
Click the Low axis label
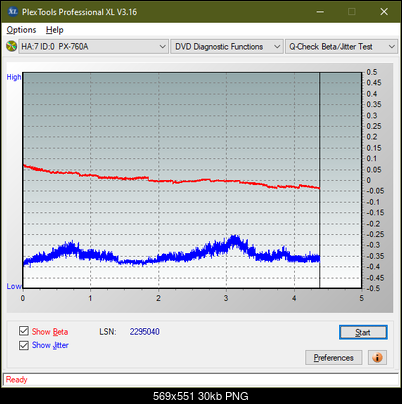coord(14,286)
